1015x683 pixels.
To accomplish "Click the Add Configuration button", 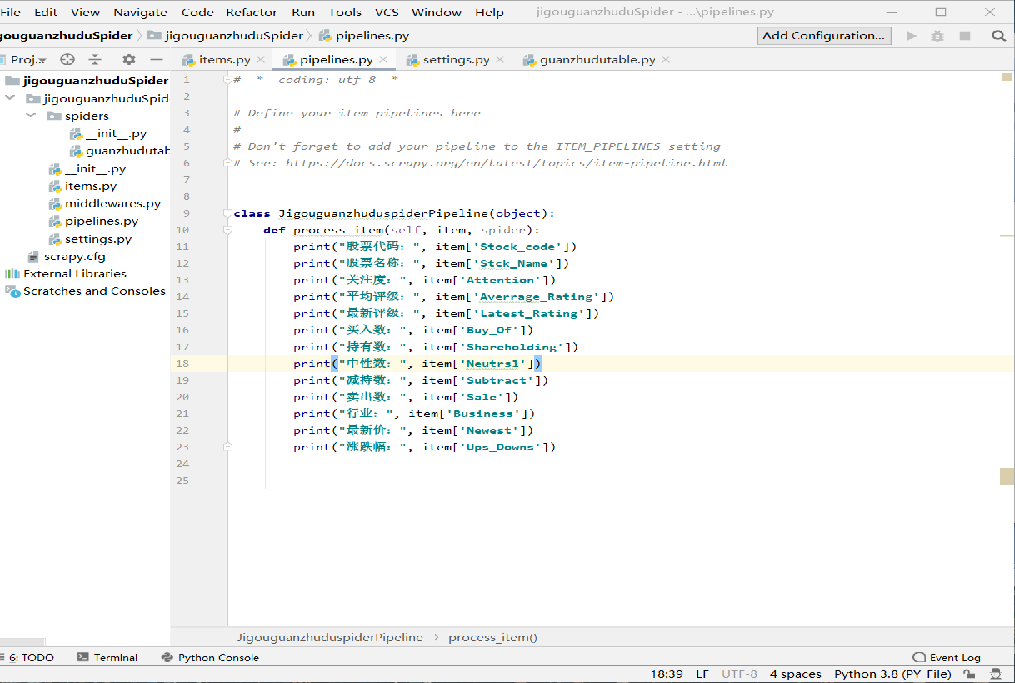I will click(823, 36).
